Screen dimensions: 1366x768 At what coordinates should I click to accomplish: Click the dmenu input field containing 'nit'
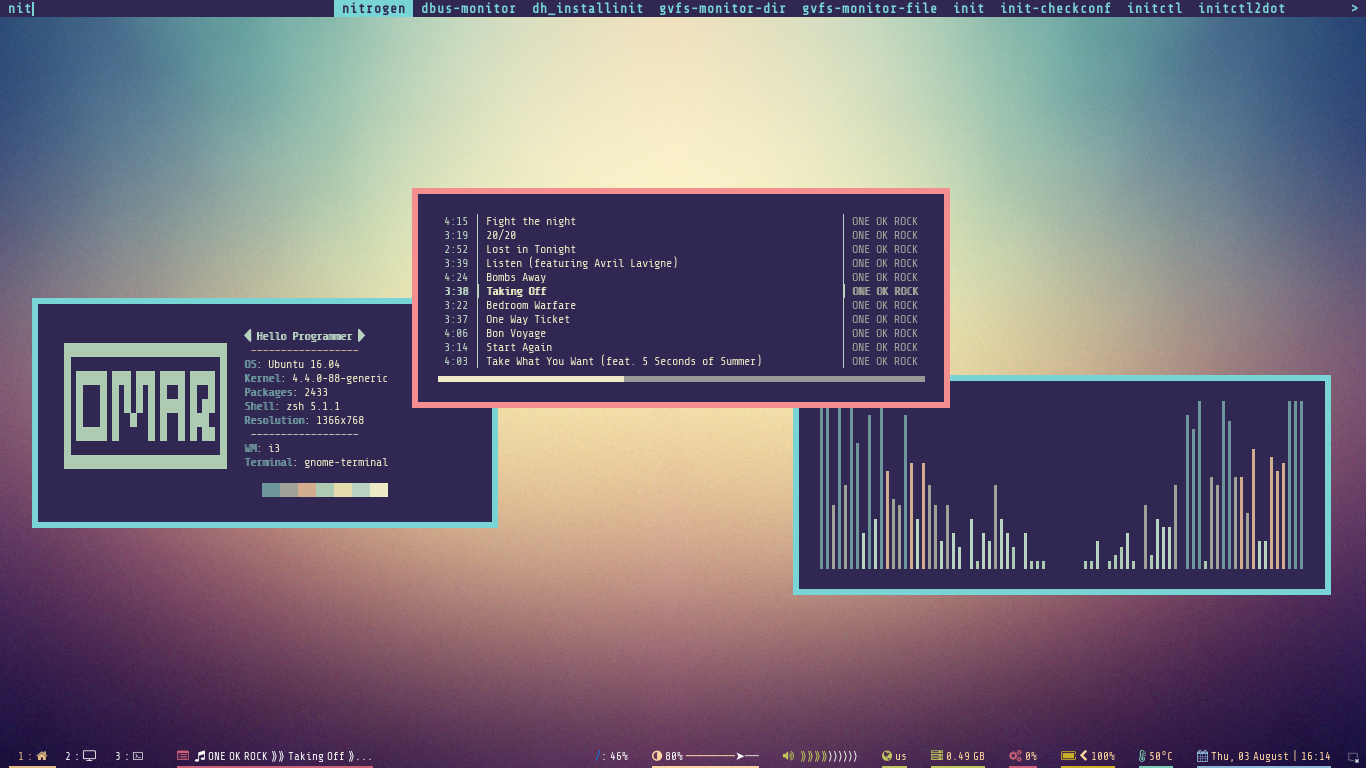[x=167, y=8]
